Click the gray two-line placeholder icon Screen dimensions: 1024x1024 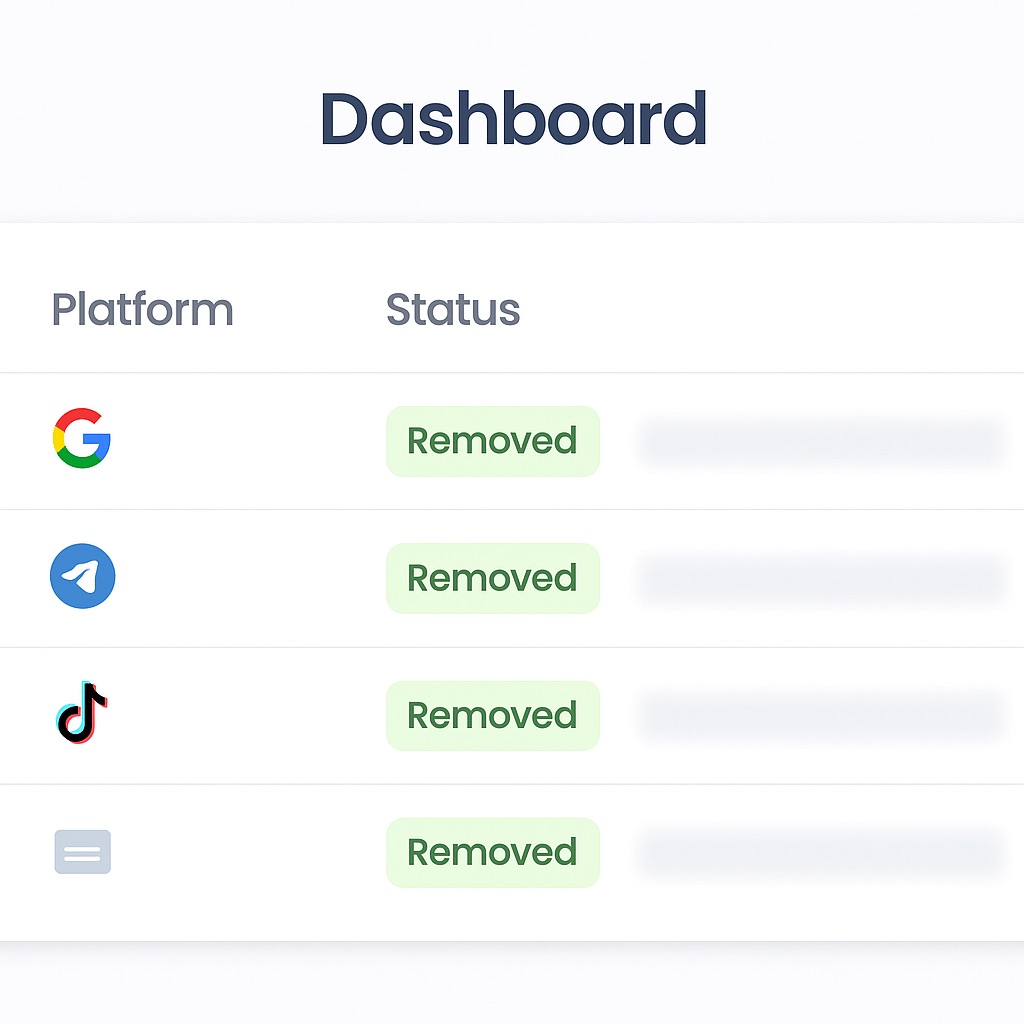click(x=82, y=852)
